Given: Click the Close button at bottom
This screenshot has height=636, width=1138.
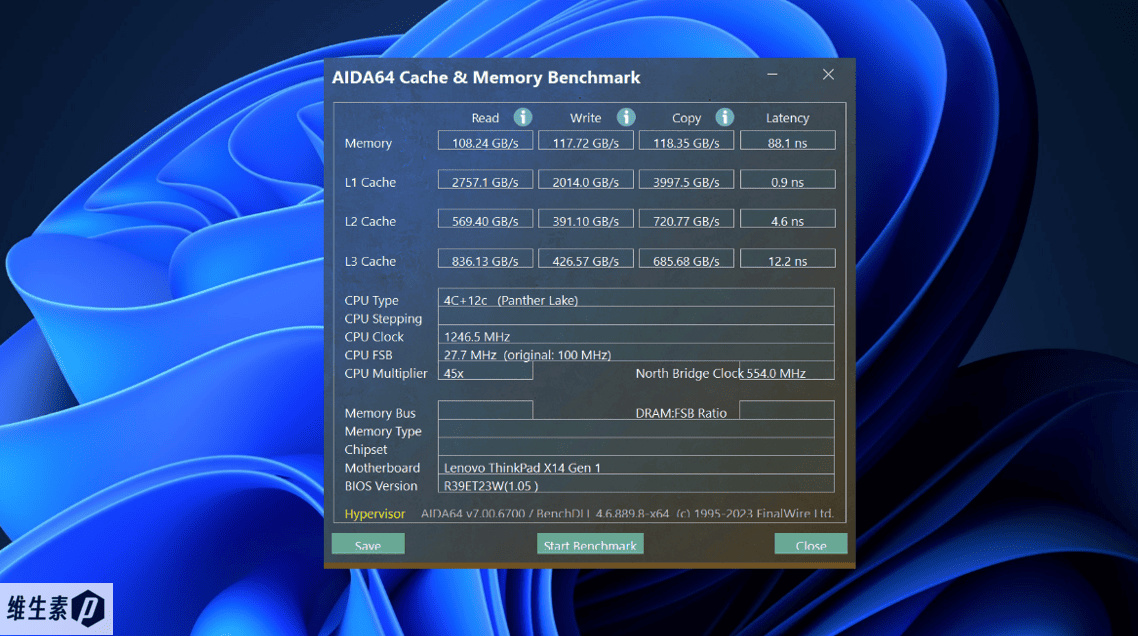Looking at the screenshot, I should coord(811,544).
